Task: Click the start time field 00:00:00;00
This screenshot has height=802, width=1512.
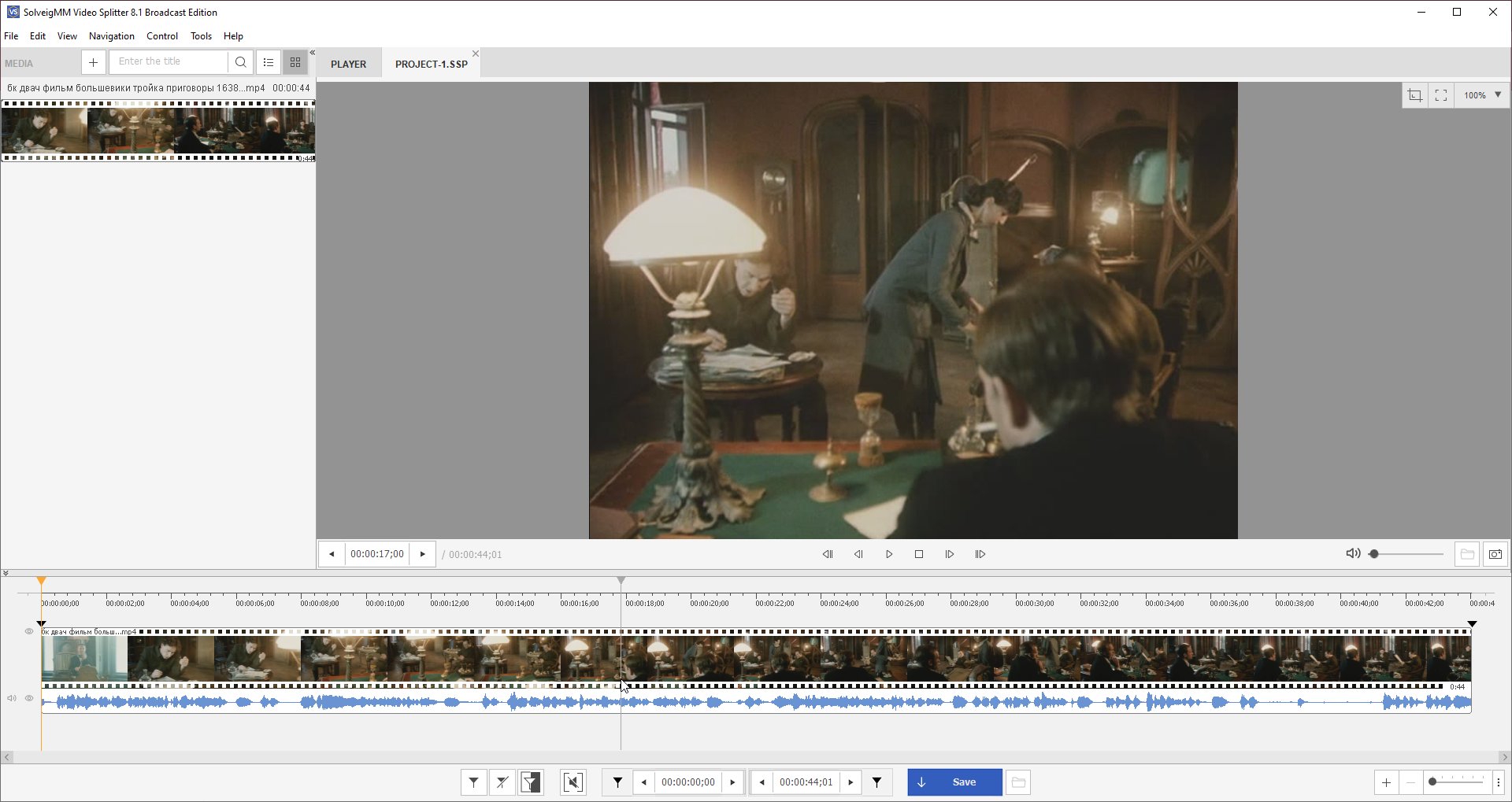Action: click(688, 782)
